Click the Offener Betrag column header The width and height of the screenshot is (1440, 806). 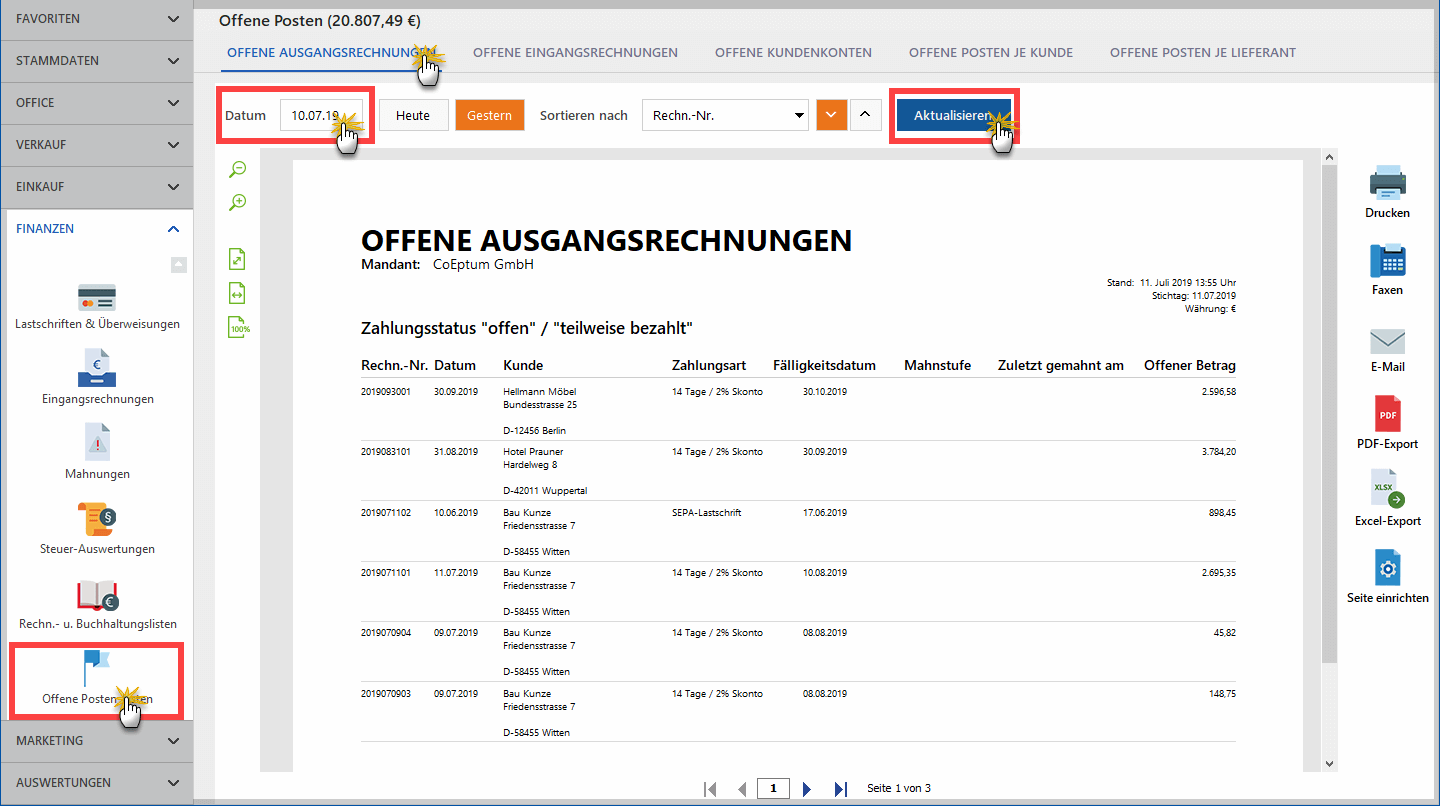[1190, 365]
